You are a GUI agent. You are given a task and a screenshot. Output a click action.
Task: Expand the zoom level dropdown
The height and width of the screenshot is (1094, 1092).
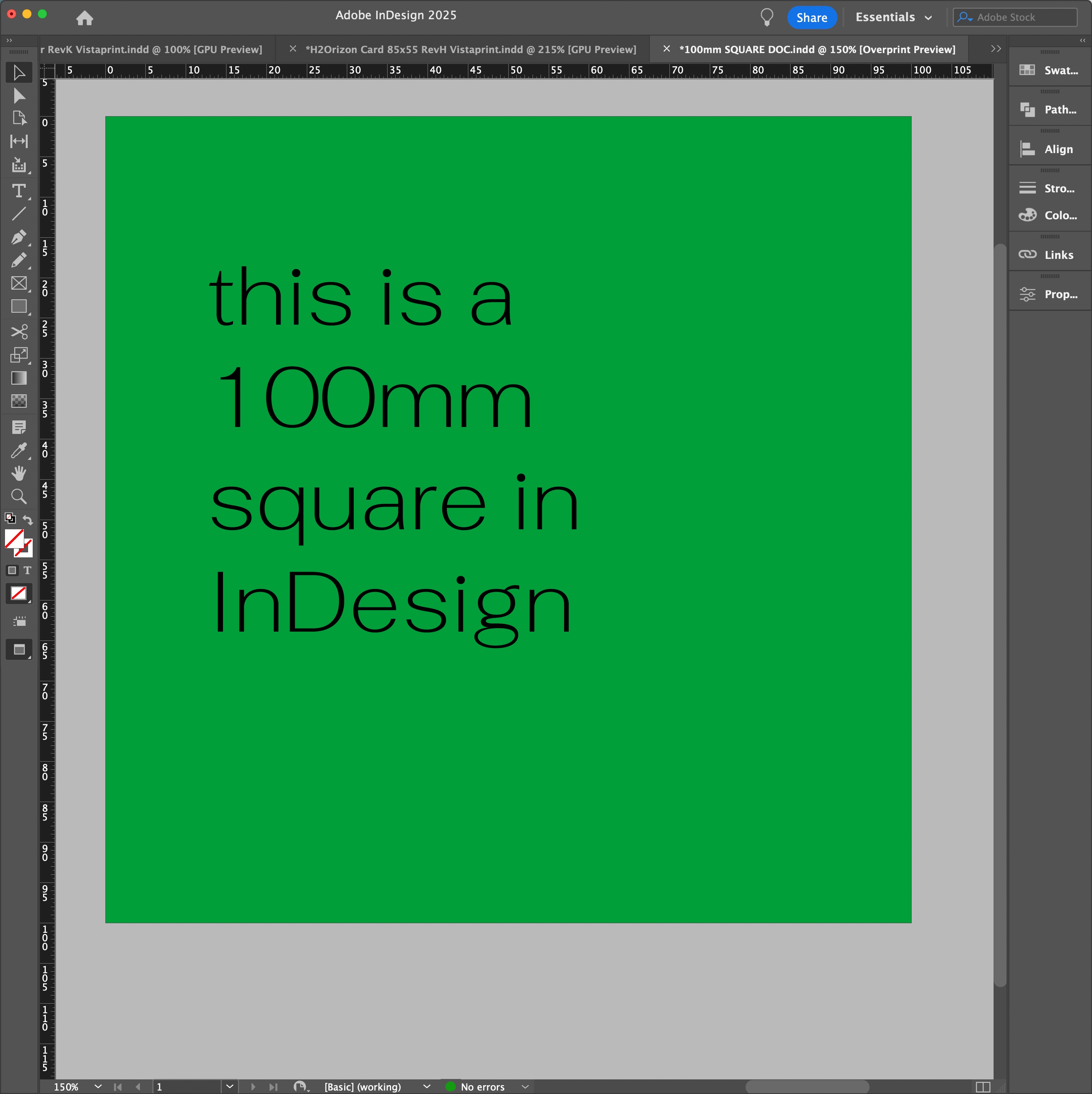[98, 1087]
